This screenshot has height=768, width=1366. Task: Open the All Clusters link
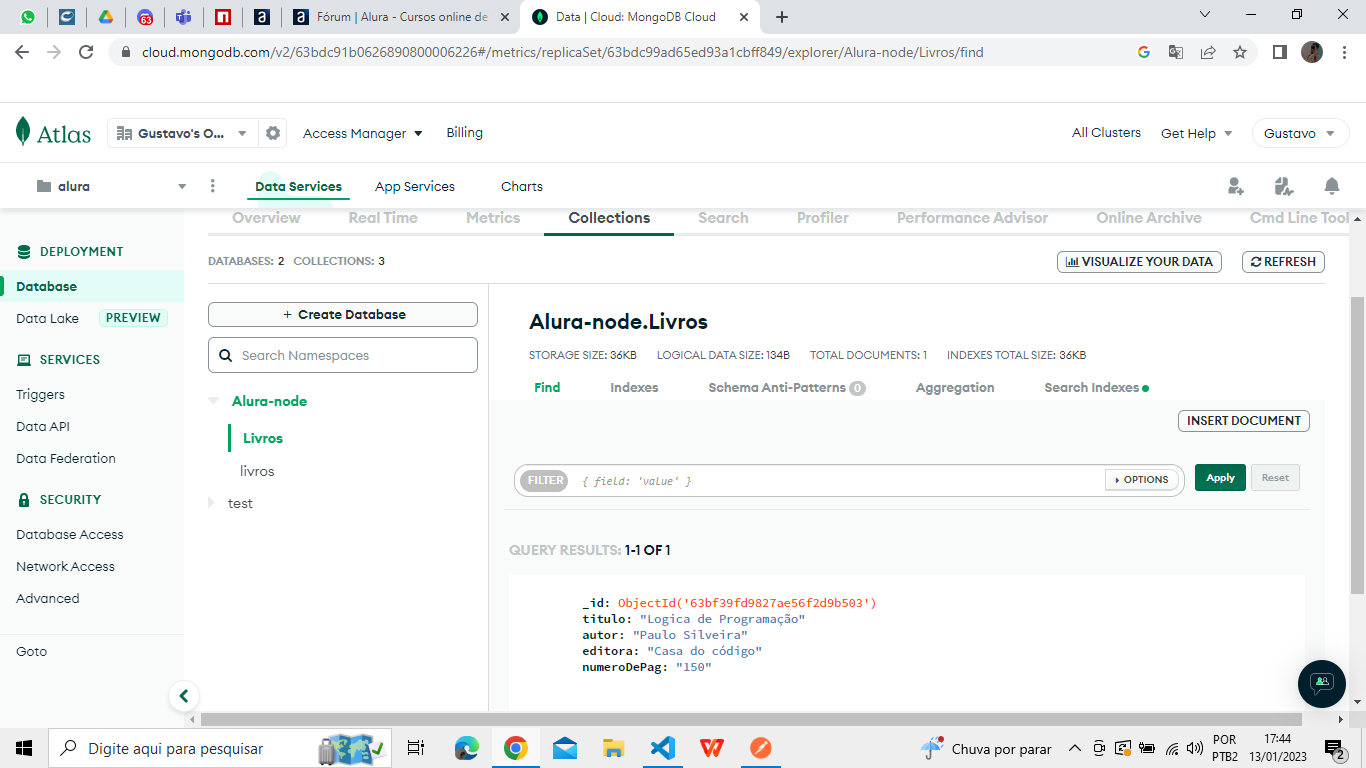[1106, 132]
